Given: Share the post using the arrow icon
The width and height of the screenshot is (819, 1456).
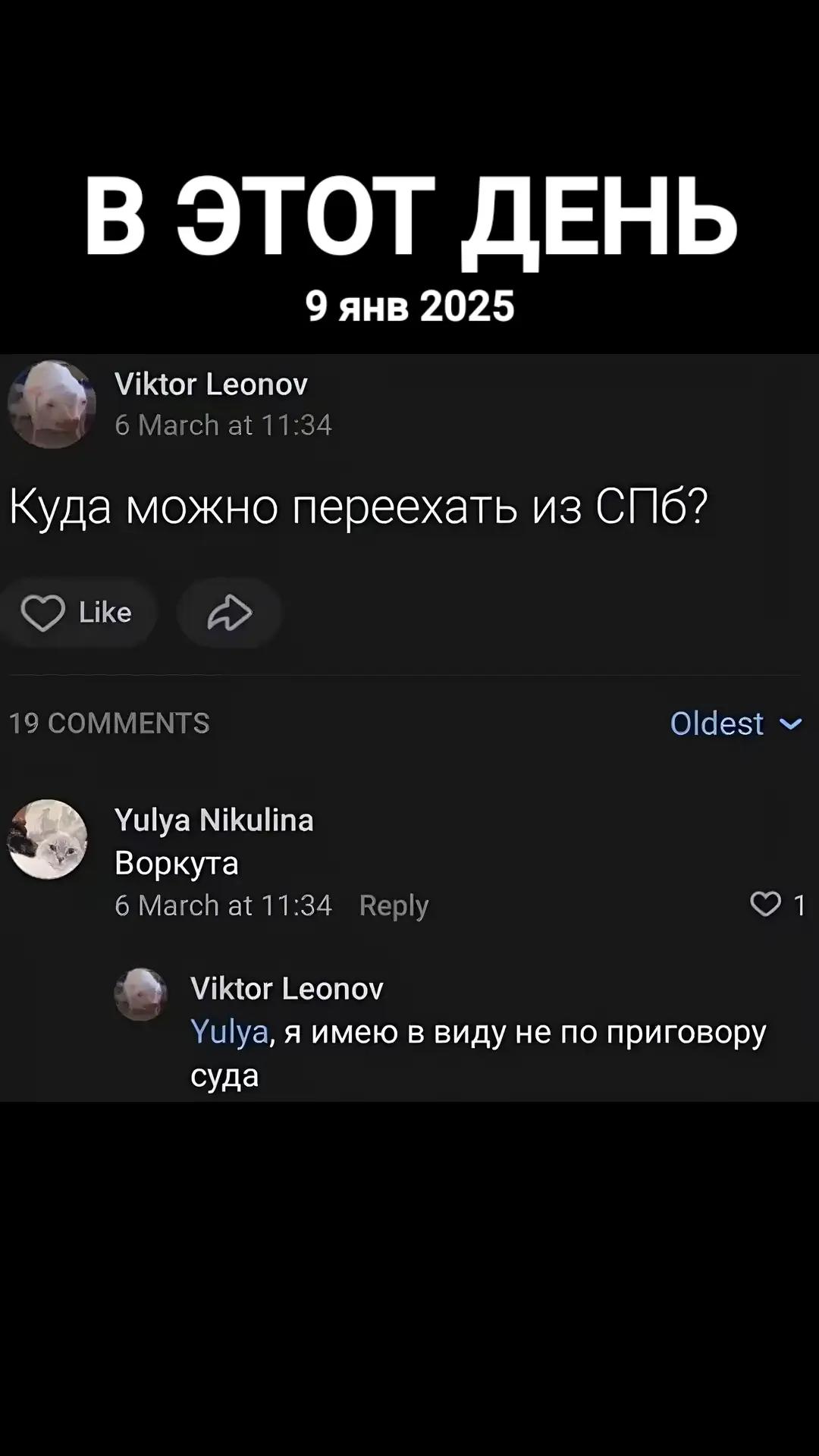Looking at the screenshot, I should click(x=230, y=613).
